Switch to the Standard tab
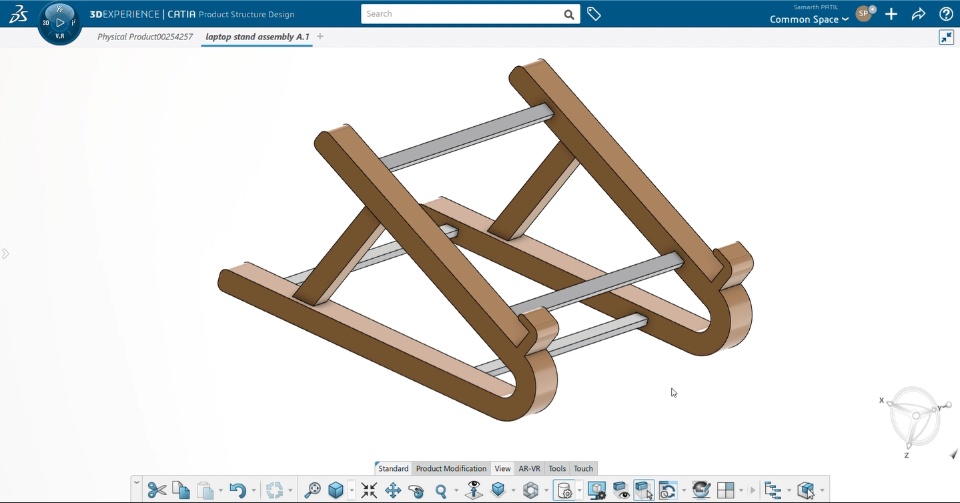The height and width of the screenshot is (503, 960). click(x=393, y=468)
